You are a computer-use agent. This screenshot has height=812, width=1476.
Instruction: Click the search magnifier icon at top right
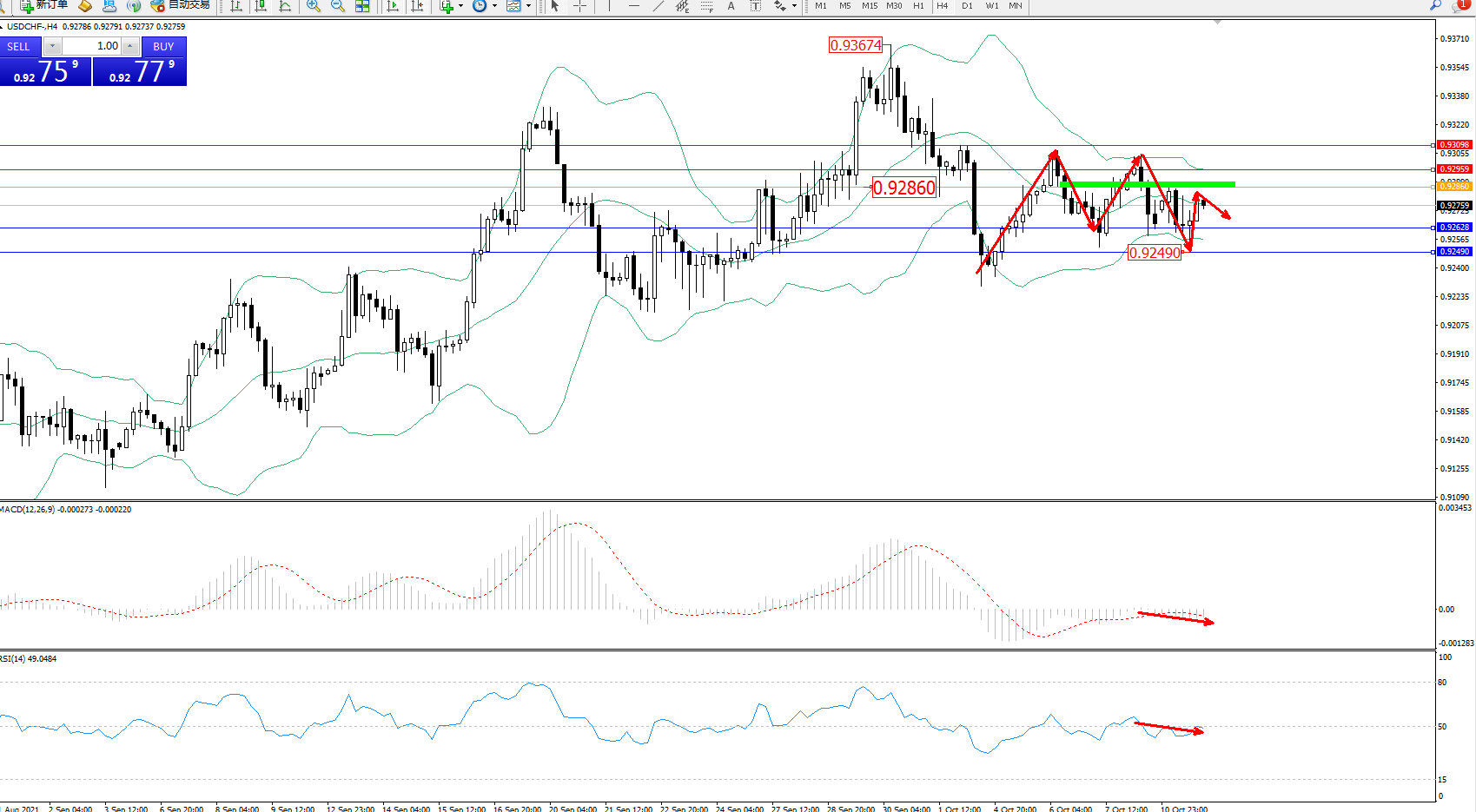(x=1435, y=5)
